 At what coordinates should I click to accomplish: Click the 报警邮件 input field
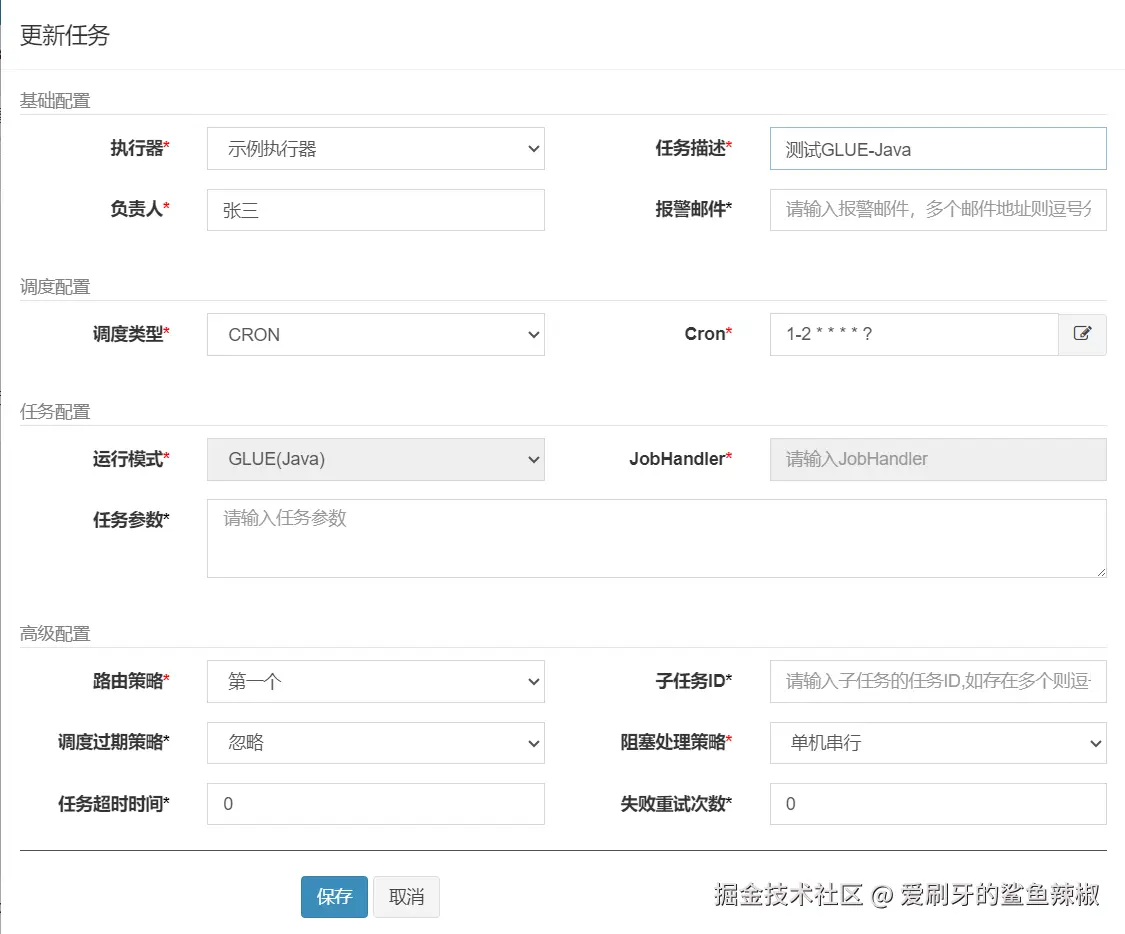pos(938,210)
